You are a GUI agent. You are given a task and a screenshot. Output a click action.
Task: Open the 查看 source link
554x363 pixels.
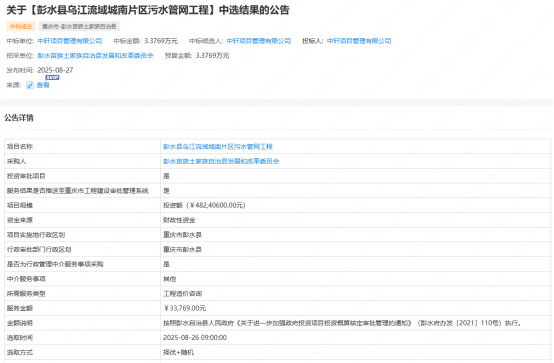(43, 85)
